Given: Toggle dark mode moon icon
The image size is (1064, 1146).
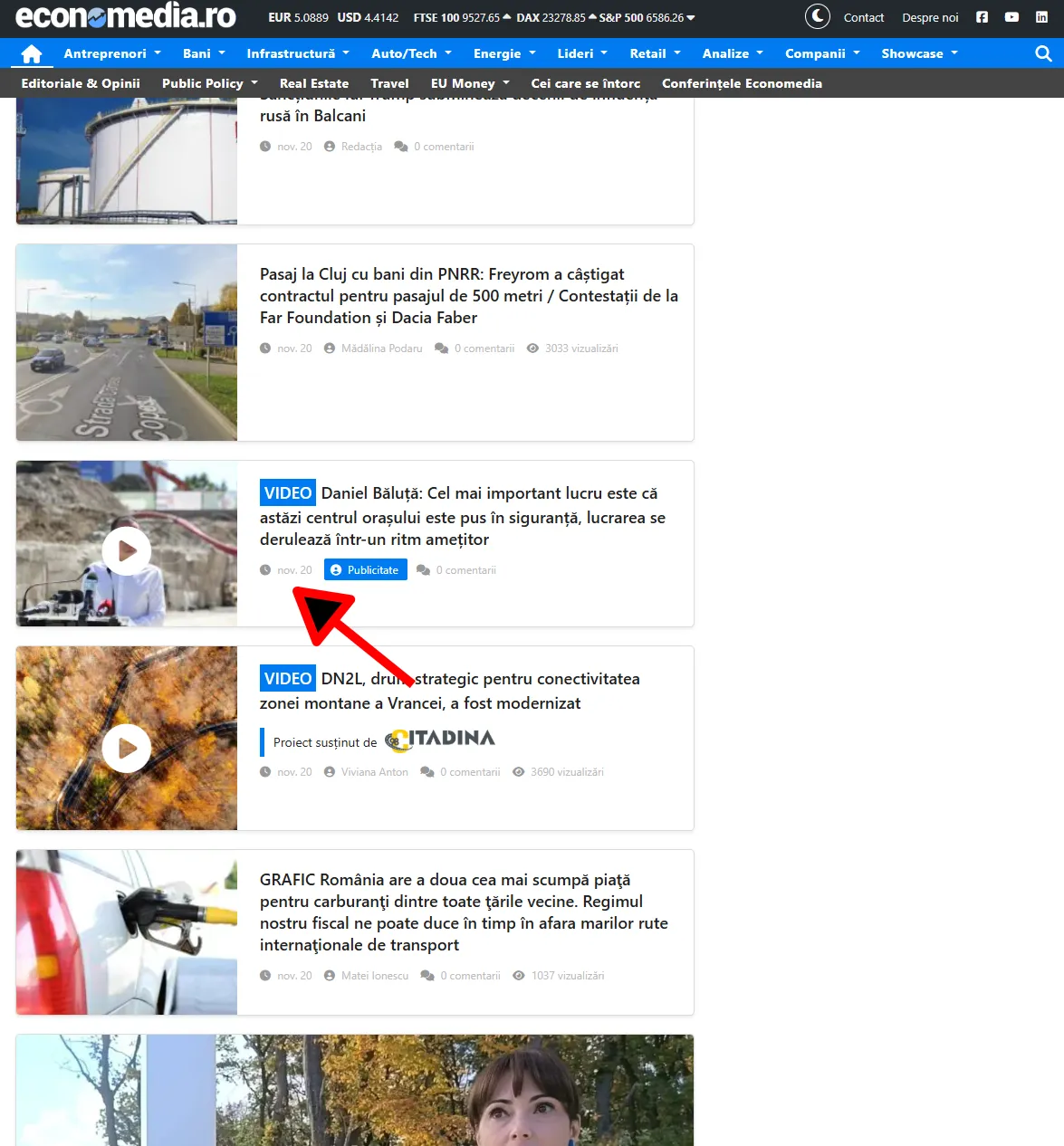Looking at the screenshot, I should point(817,17).
